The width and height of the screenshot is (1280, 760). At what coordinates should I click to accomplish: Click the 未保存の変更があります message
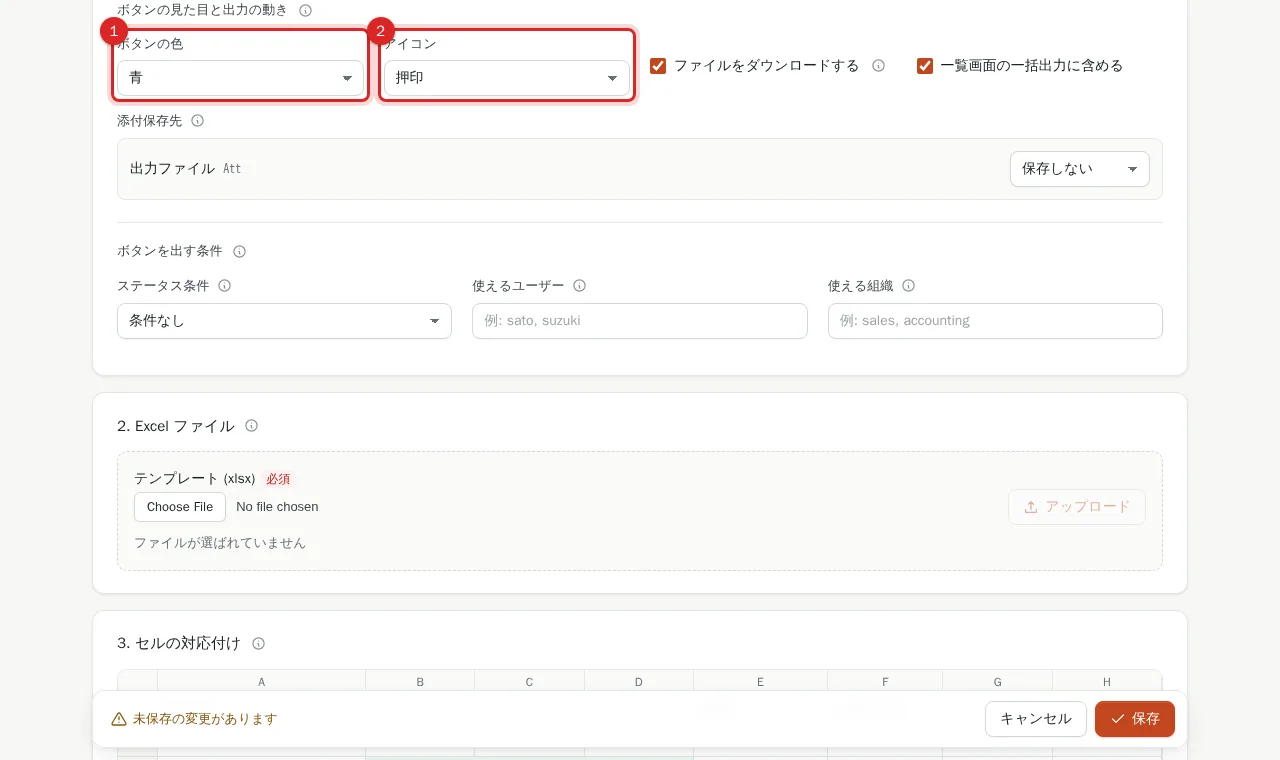(205, 719)
